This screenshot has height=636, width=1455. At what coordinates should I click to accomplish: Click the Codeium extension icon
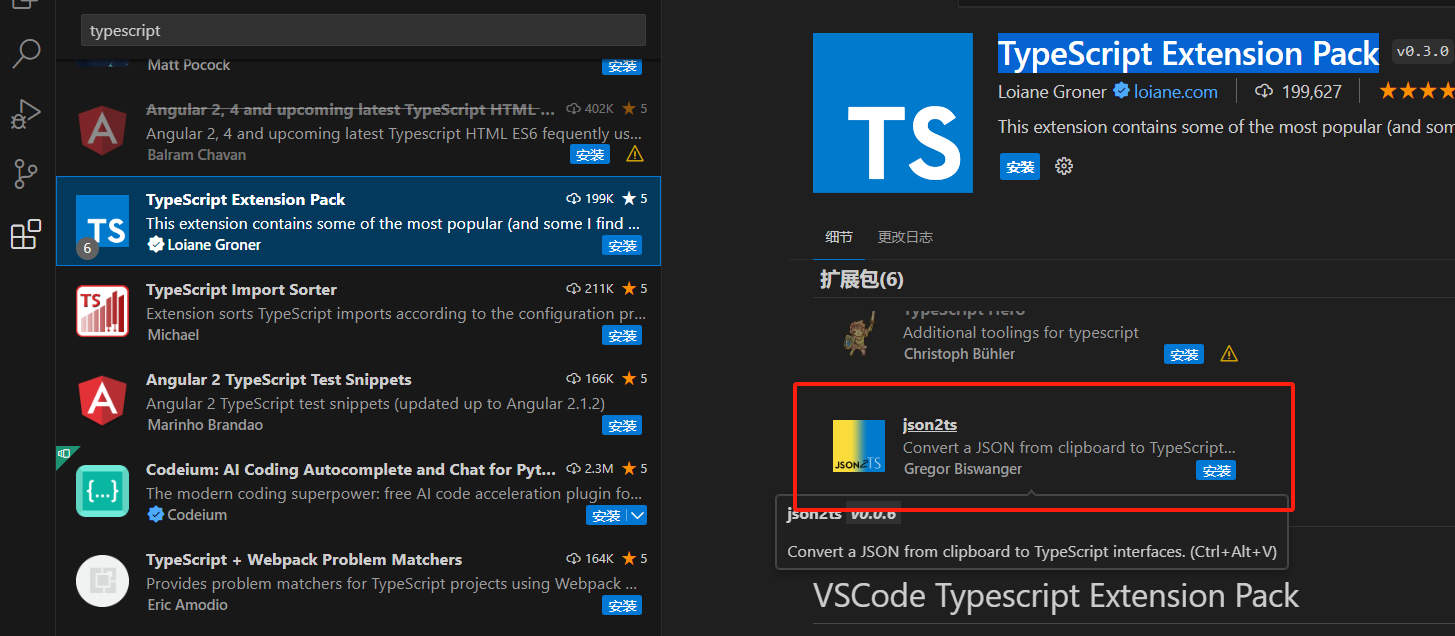click(x=103, y=490)
